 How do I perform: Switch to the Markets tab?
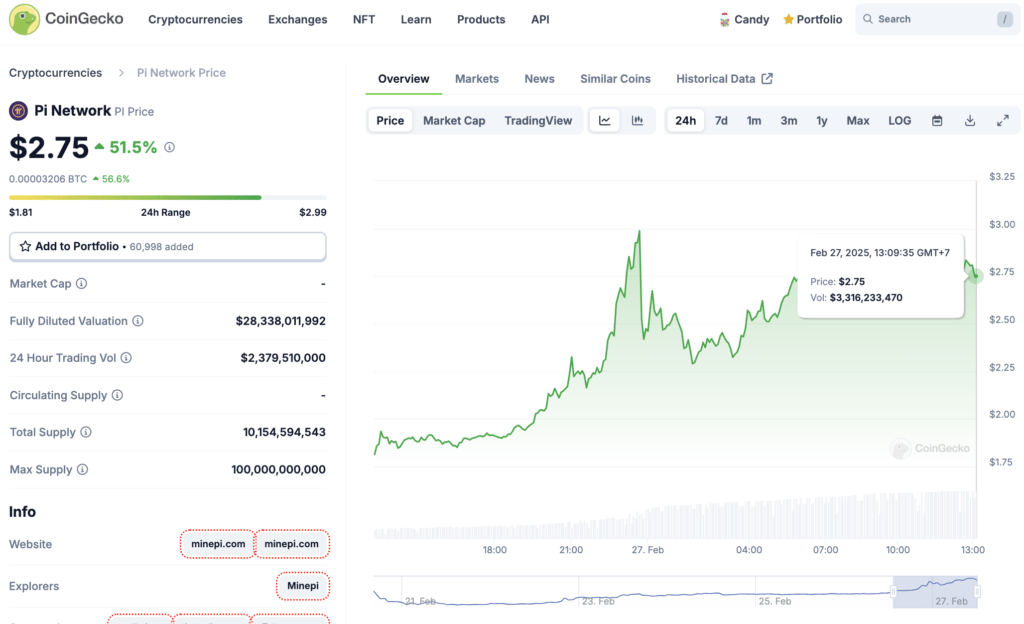click(x=477, y=79)
